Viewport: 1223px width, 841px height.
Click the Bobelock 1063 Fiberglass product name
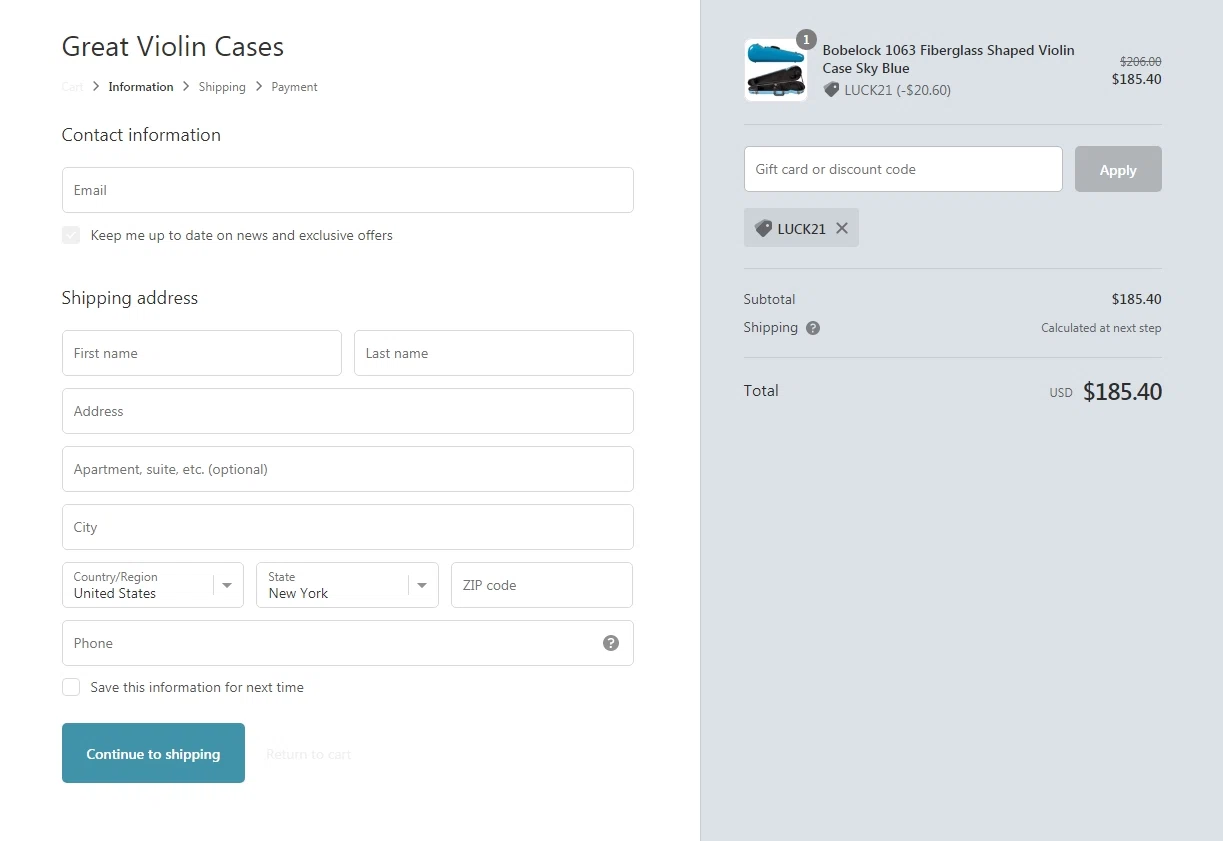948,59
